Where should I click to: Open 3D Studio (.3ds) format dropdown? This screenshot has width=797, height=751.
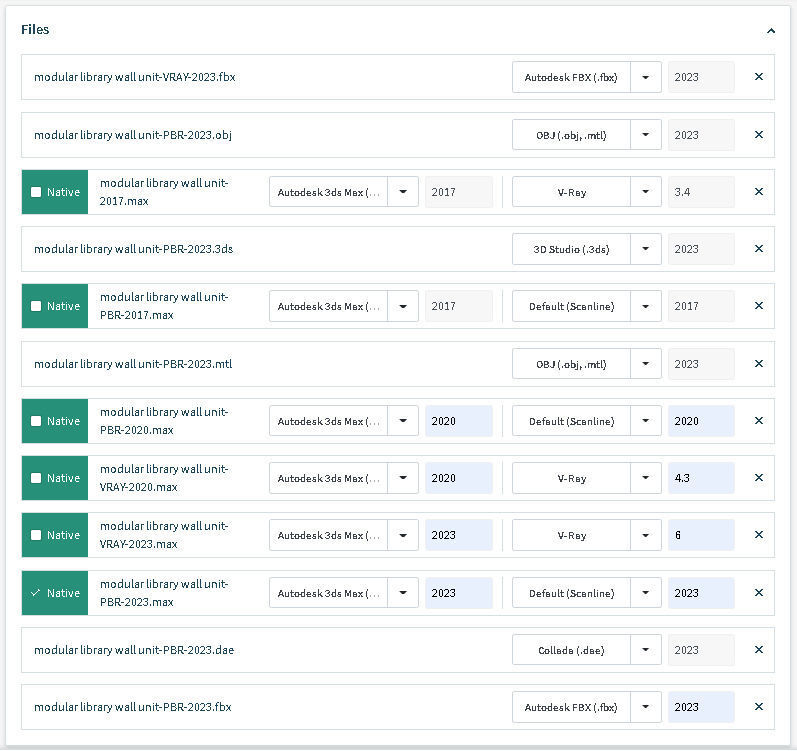pyautogui.click(x=646, y=249)
